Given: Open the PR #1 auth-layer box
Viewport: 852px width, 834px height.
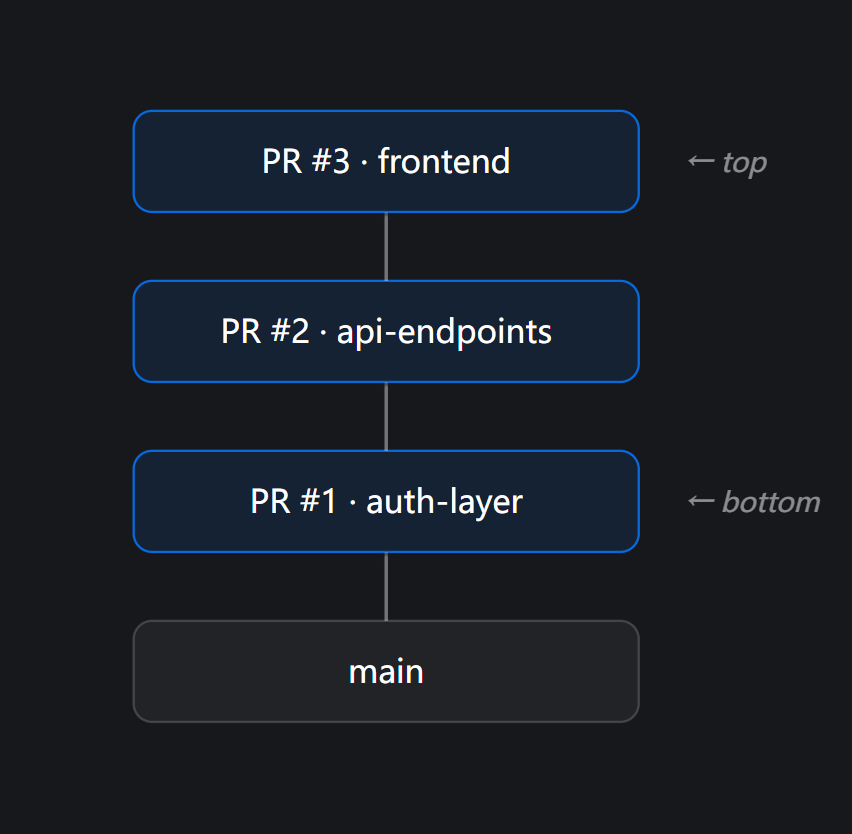Looking at the screenshot, I should 386,501.
